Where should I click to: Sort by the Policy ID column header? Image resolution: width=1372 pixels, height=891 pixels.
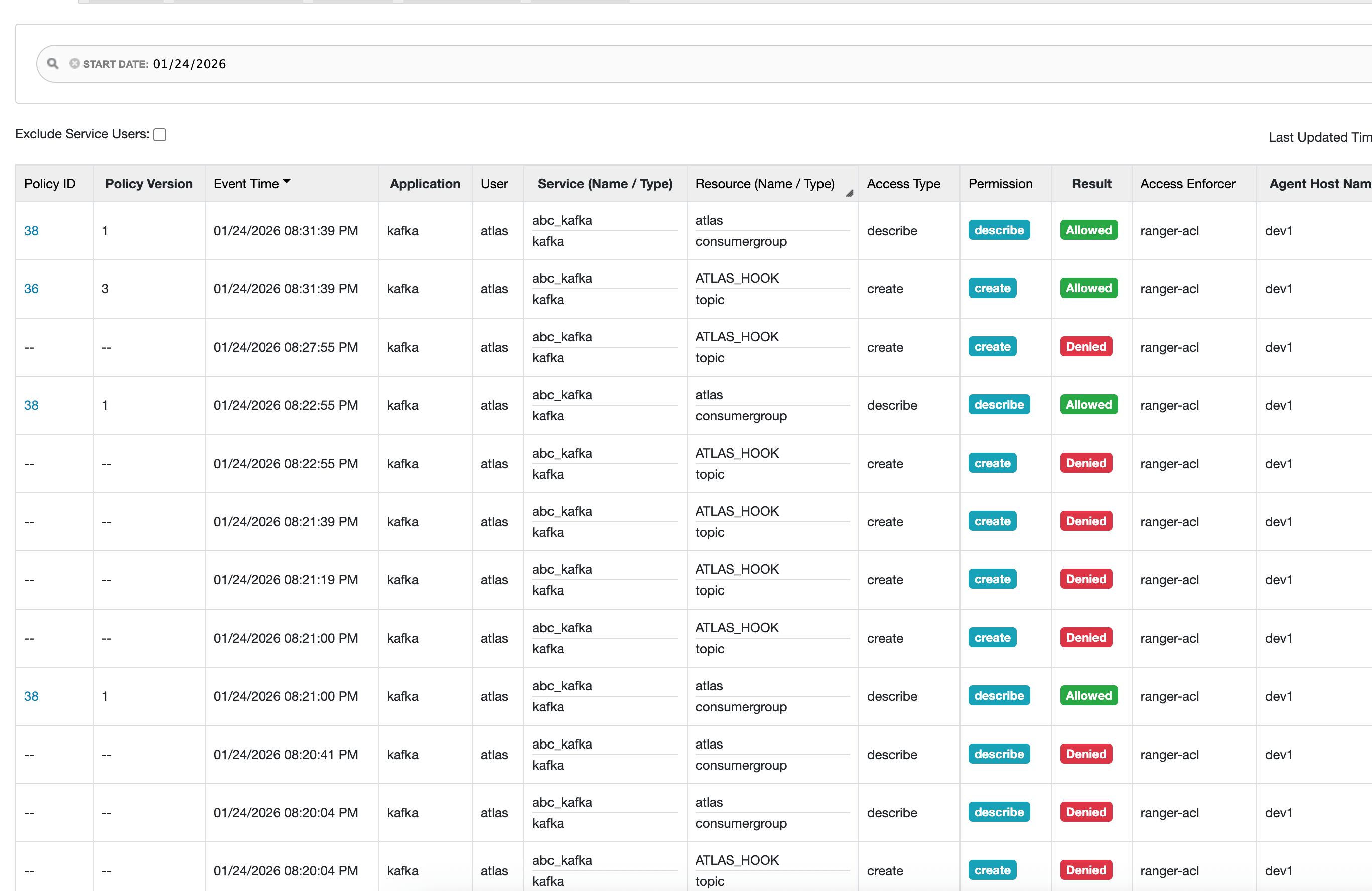(x=50, y=183)
